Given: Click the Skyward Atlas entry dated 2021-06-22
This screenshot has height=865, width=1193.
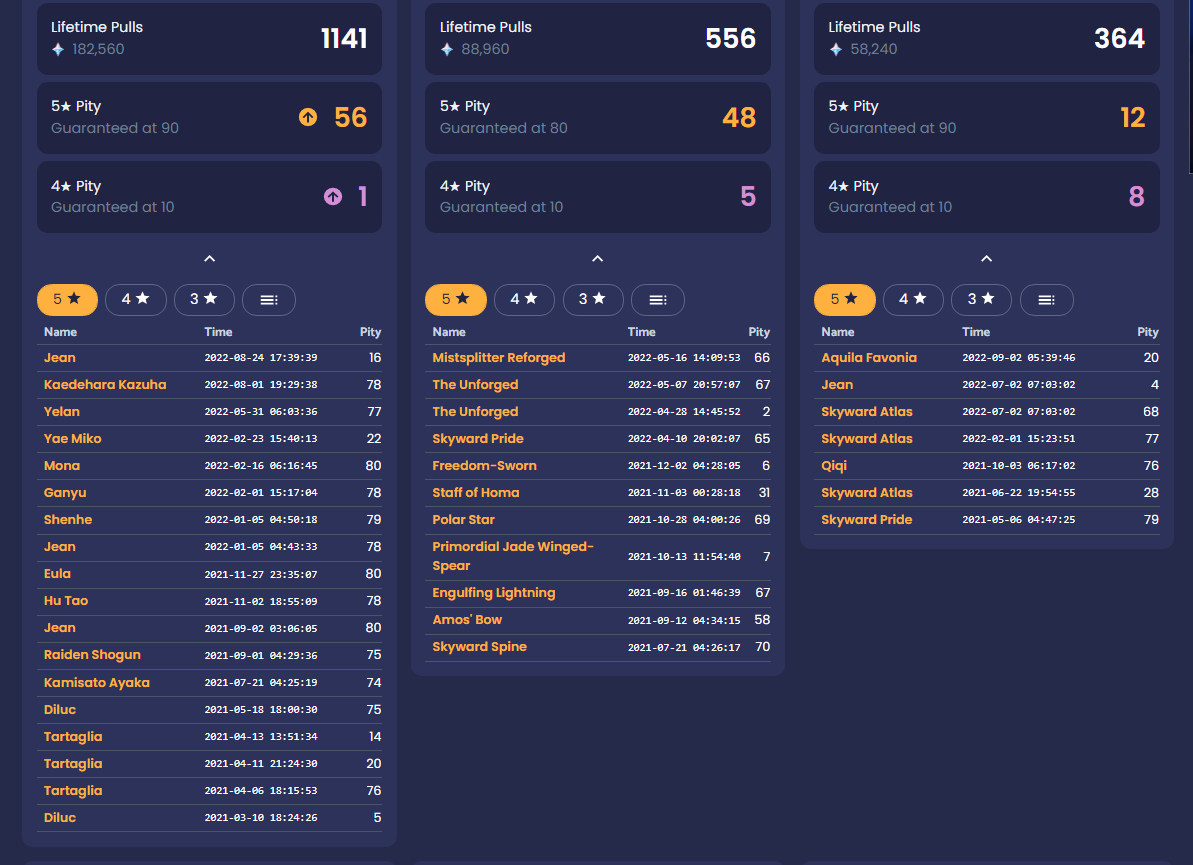Looking at the screenshot, I should coord(987,493).
